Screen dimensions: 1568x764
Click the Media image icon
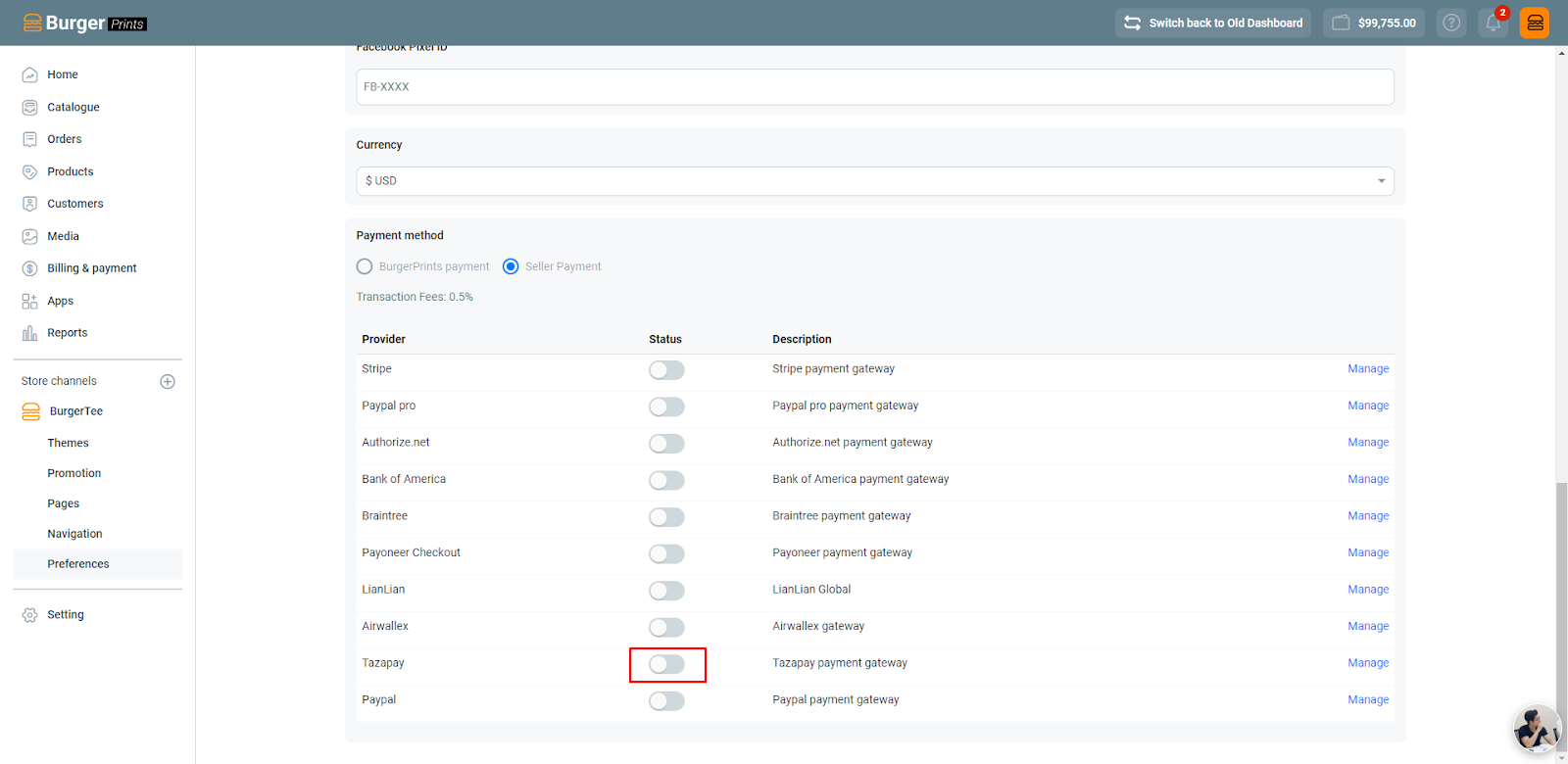(x=29, y=236)
